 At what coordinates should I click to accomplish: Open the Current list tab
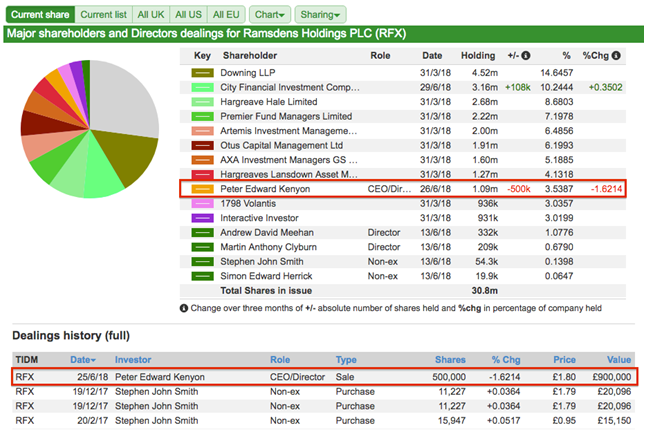pyautogui.click(x=103, y=15)
